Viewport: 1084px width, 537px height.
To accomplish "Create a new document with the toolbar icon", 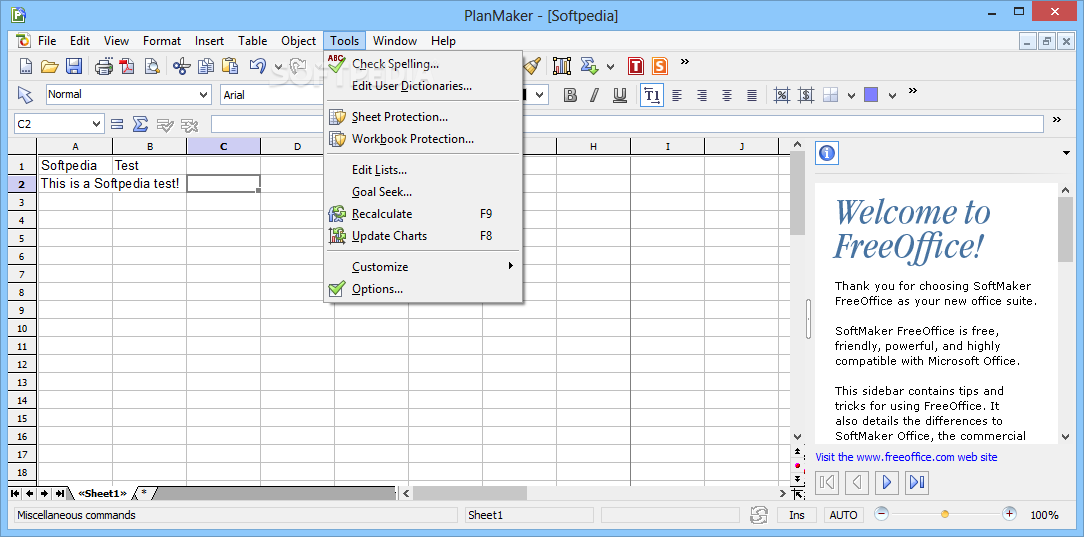I will tap(25, 66).
